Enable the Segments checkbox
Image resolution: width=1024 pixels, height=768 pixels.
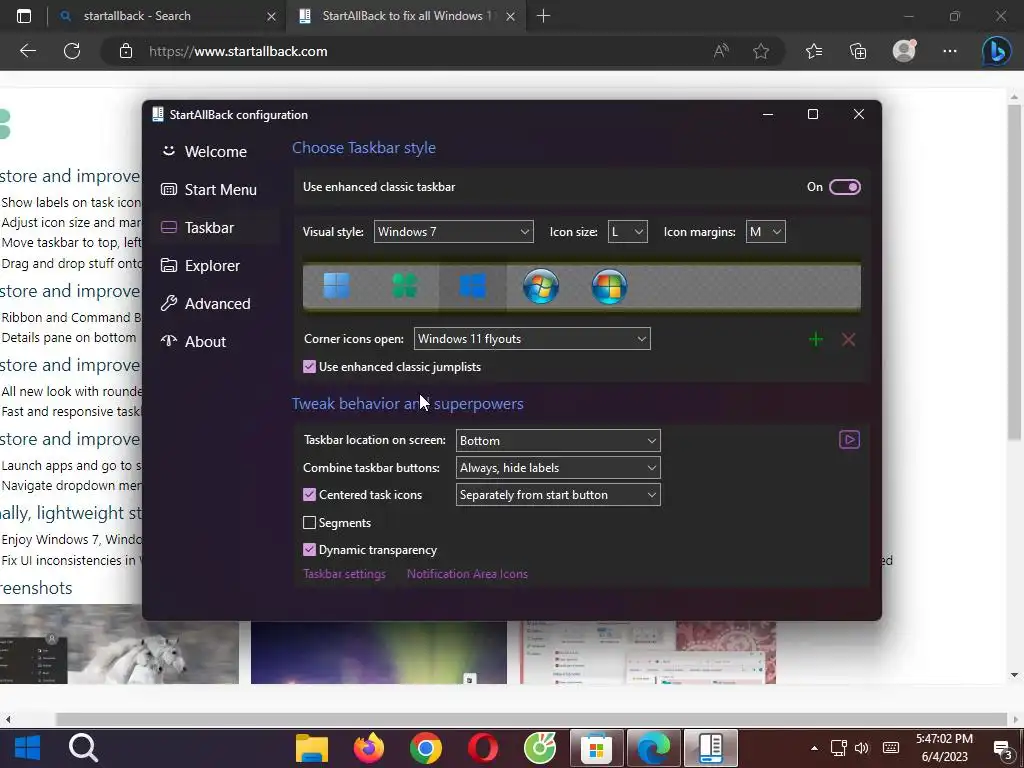point(310,522)
